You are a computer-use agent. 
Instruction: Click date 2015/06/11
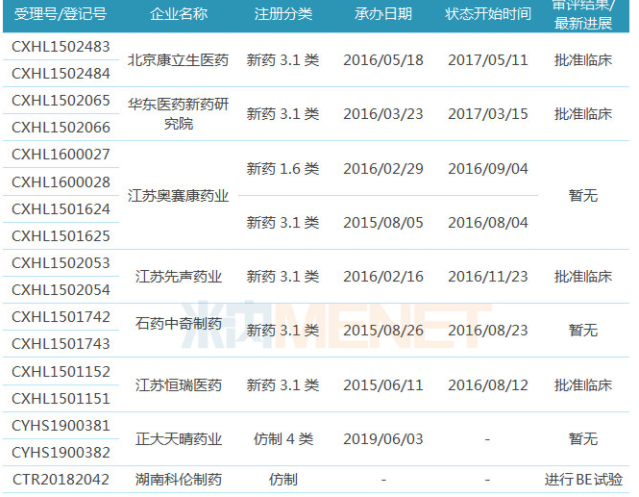point(383,385)
